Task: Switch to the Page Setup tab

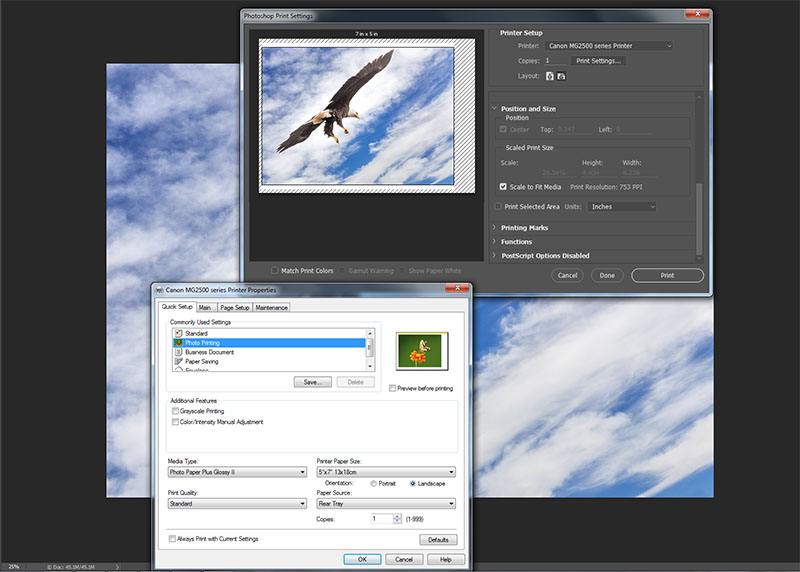Action: click(234, 308)
